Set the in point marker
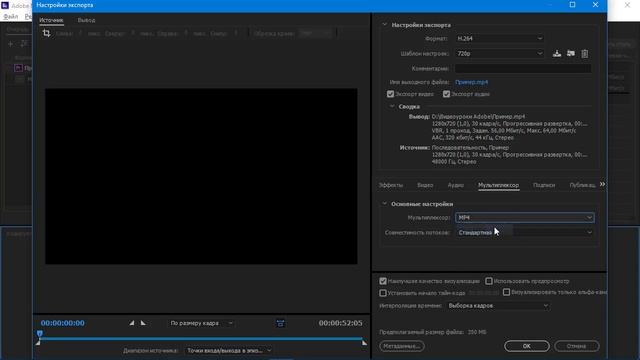 pos(131,323)
